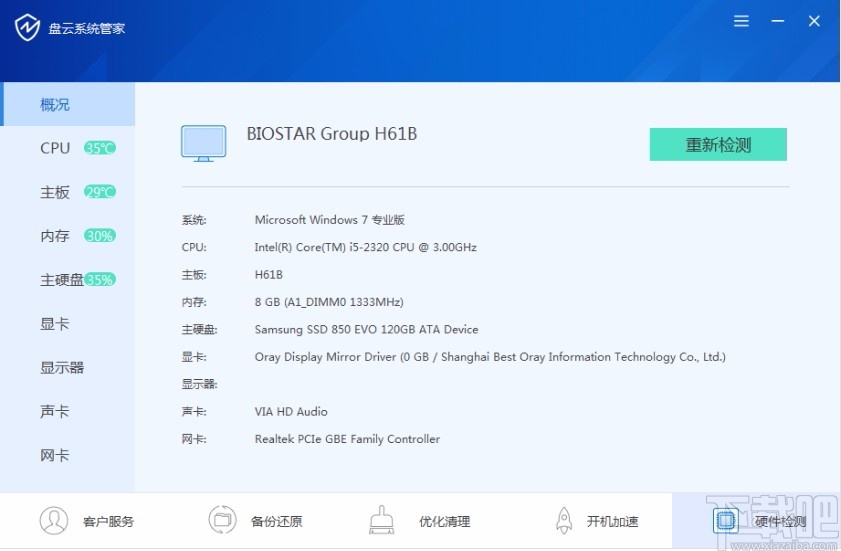Click the 硬件检测 chip icon
The width and height of the screenshot is (841, 551).
[x=726, y=520]
